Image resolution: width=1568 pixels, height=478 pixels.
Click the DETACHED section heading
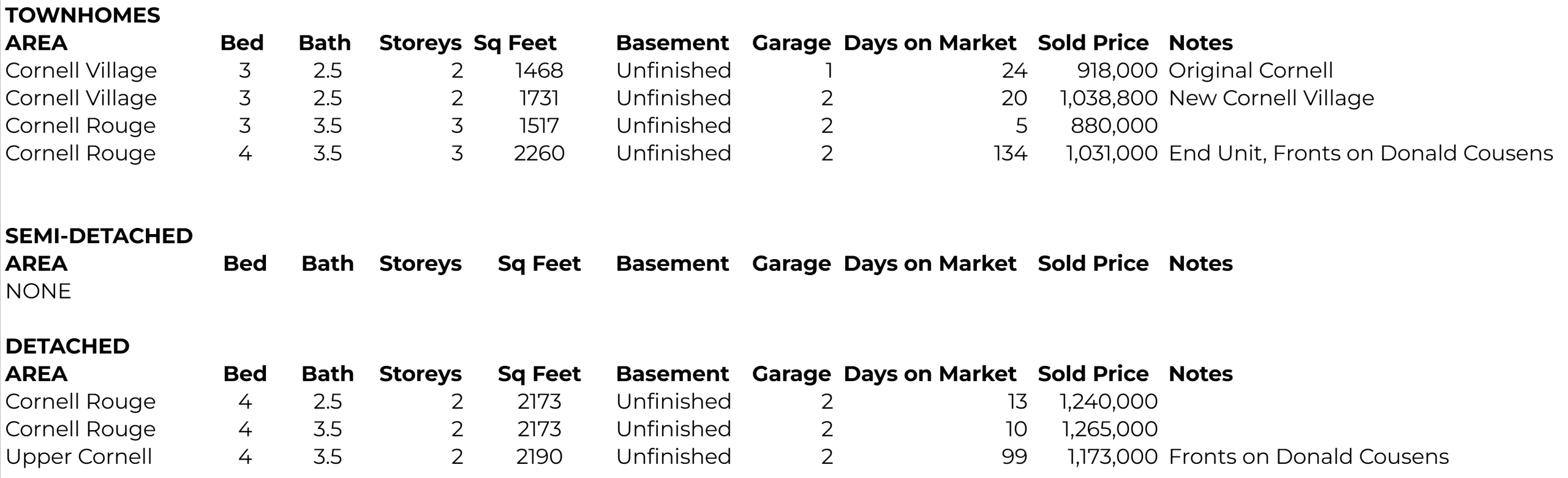67,346
